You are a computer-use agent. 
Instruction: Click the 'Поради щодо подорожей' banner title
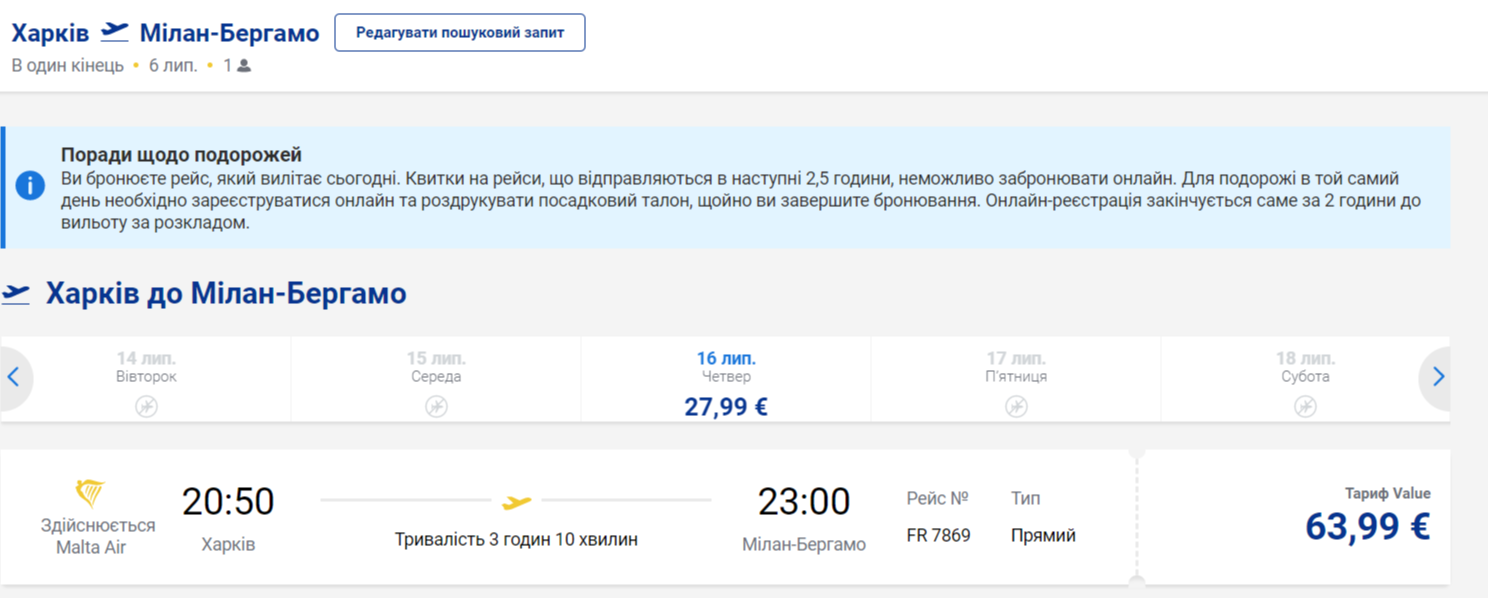181,155
